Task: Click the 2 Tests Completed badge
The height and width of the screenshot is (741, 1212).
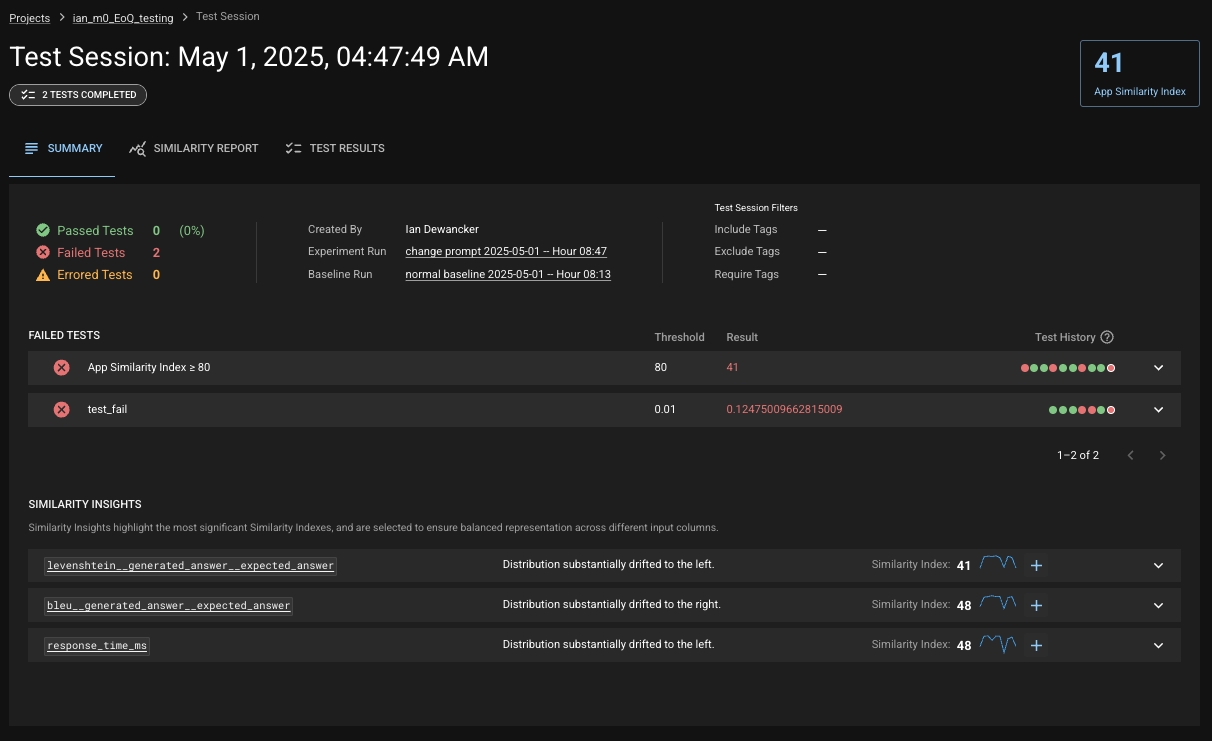Action: tap(78, 95)
